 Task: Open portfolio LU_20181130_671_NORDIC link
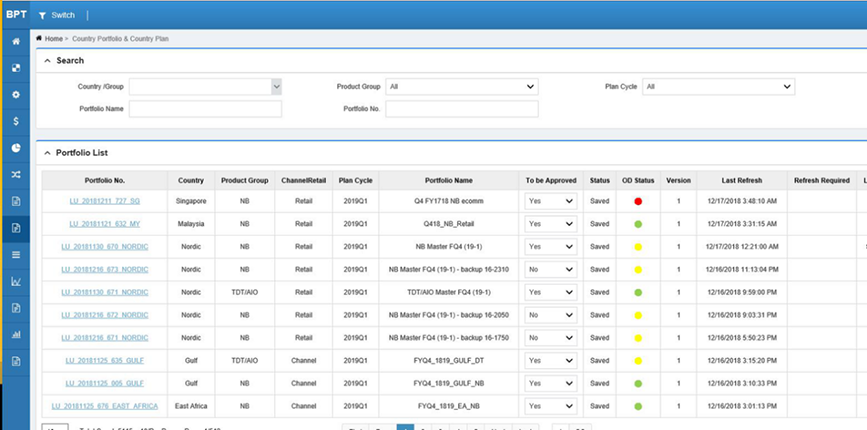point(105,292)
